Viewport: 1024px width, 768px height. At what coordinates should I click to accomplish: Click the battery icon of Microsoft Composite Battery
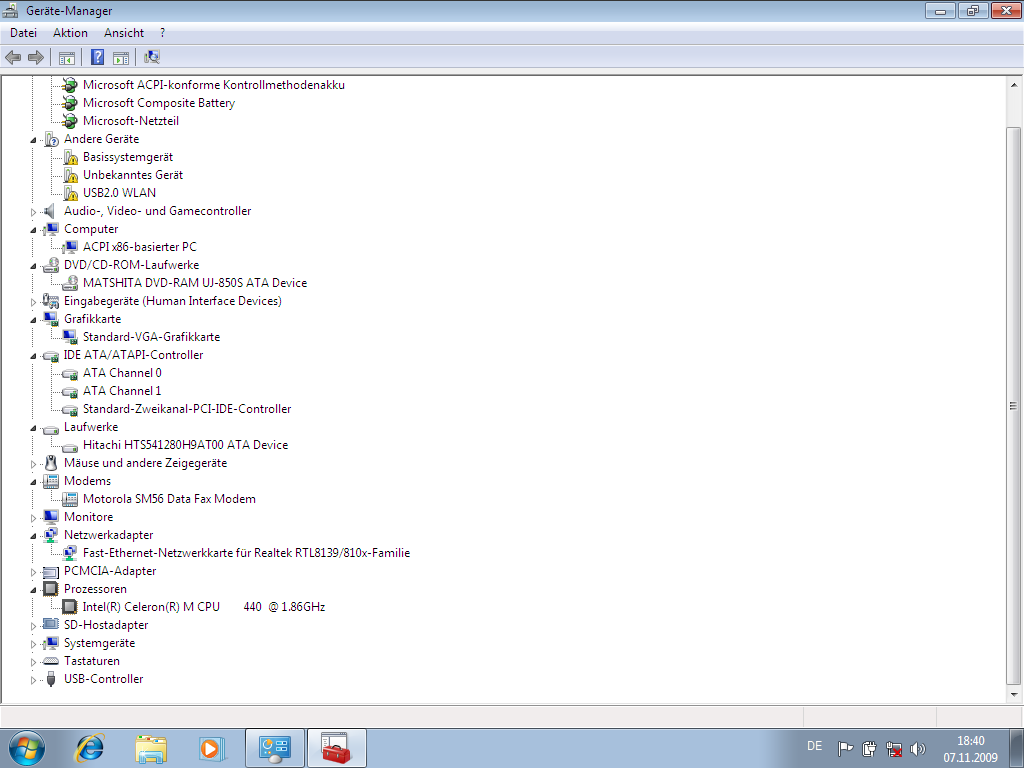70,103
